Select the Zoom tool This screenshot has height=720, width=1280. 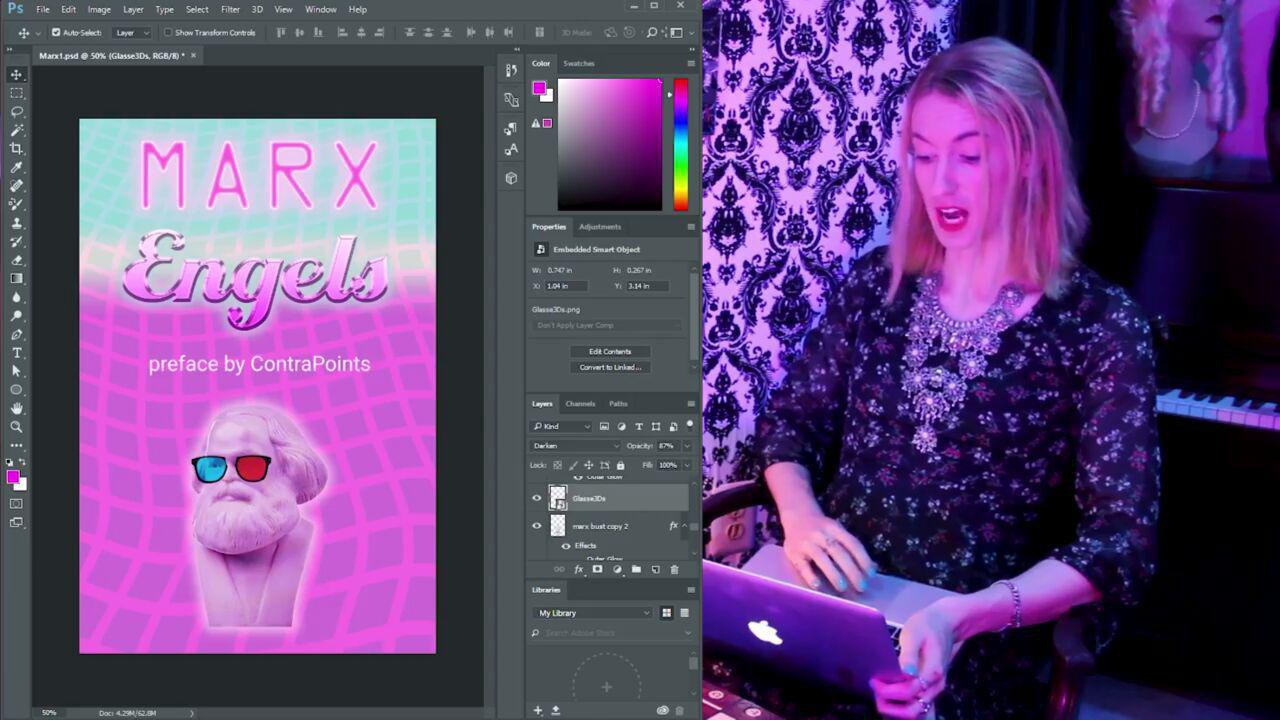coord(16,427)
